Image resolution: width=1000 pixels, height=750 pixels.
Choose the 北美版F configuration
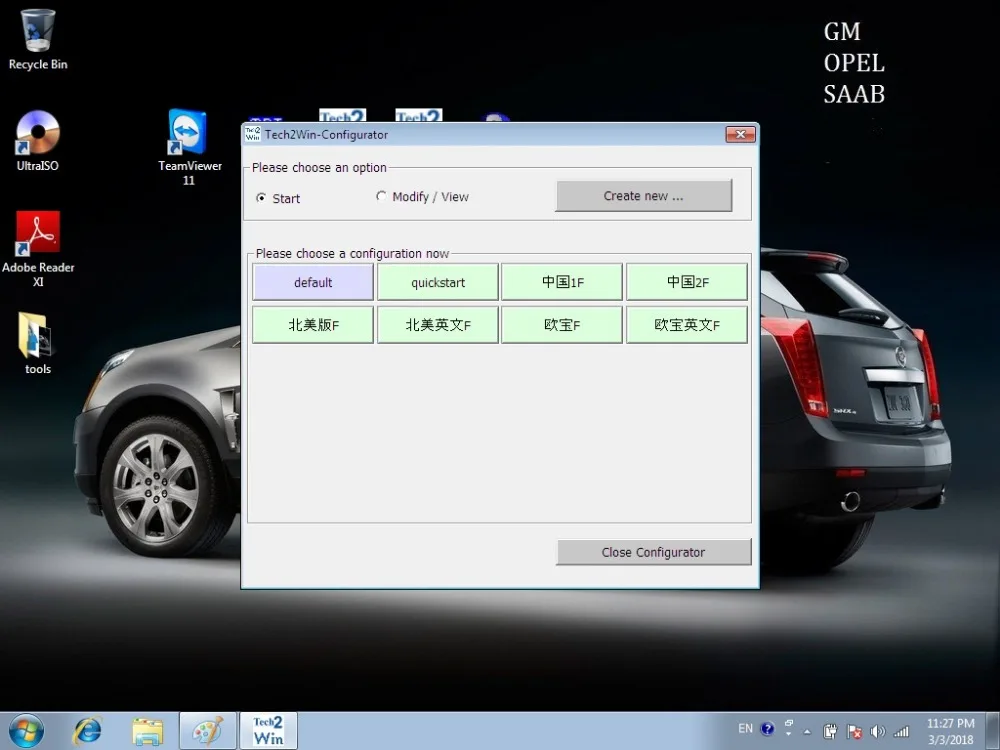pos(312,325)
